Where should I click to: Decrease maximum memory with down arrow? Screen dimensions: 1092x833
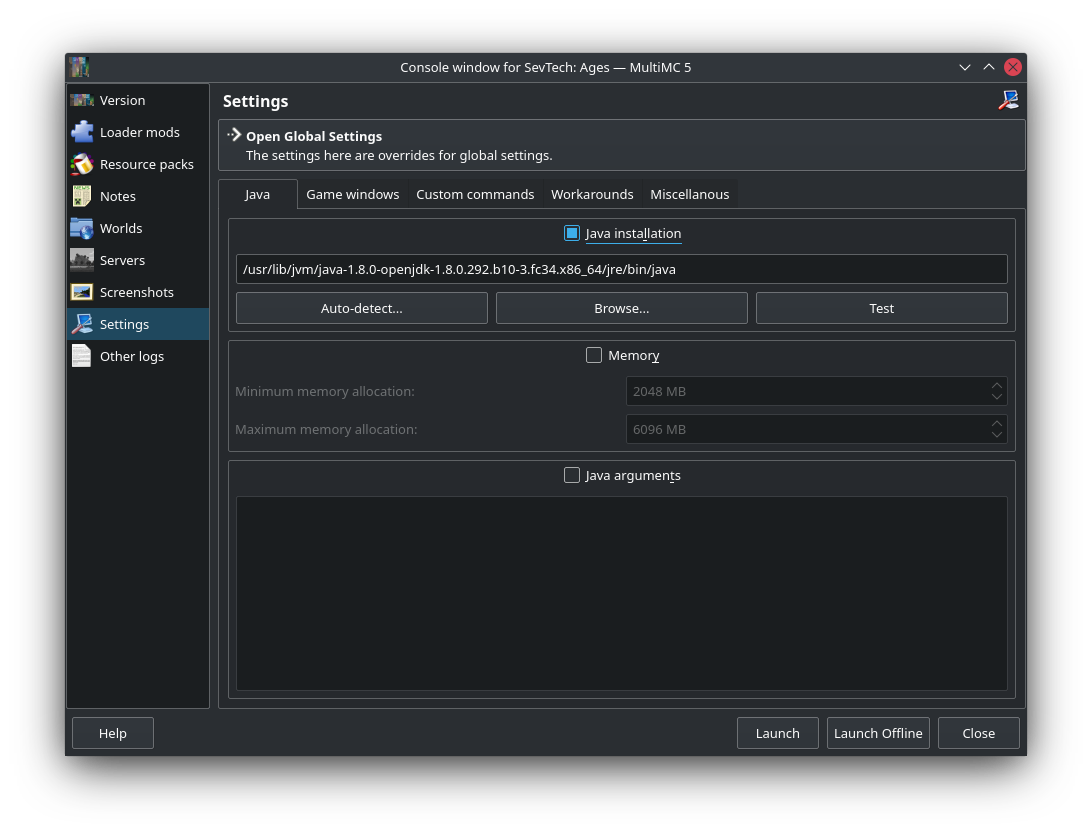pos(997,435)
